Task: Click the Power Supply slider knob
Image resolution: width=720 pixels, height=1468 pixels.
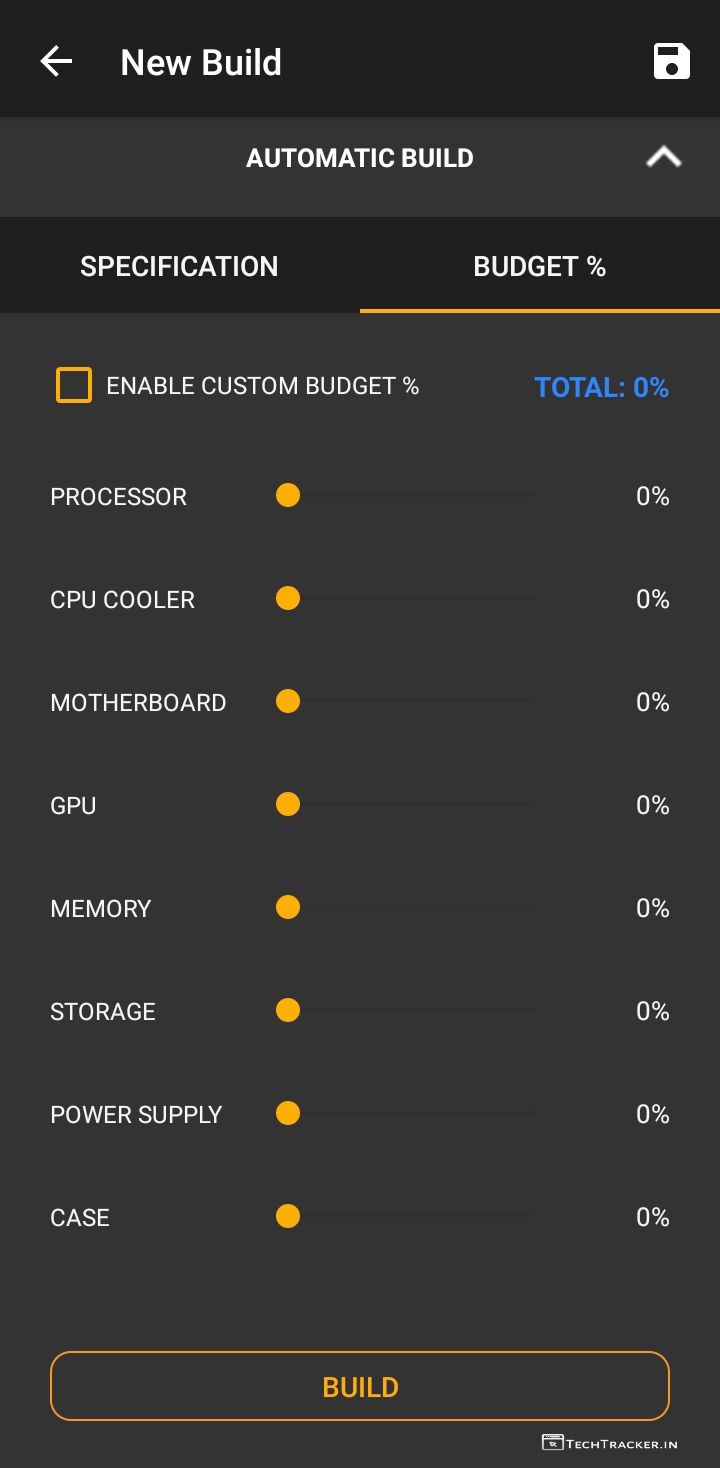Action: 288,1113
